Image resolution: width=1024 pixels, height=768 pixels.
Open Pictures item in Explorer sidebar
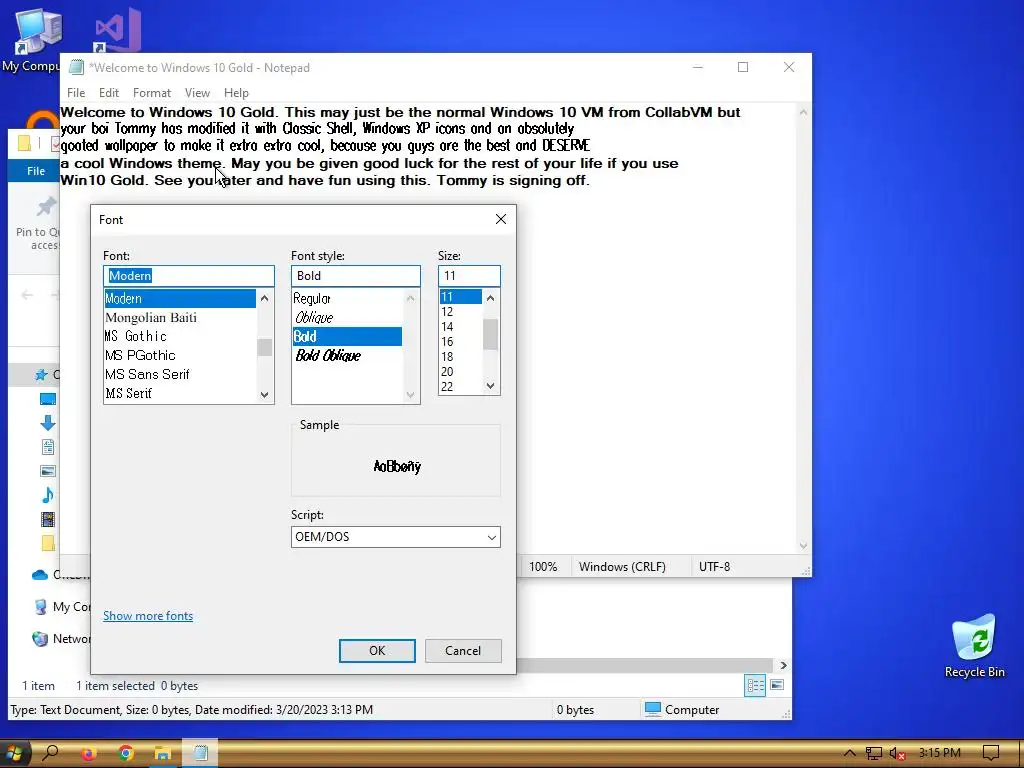click(x=48, y=471)
